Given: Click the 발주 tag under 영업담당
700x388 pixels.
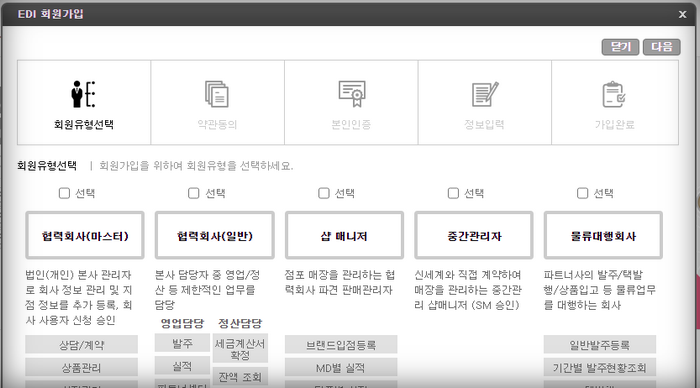Looking at the screenshot, I should click(182, 343).
